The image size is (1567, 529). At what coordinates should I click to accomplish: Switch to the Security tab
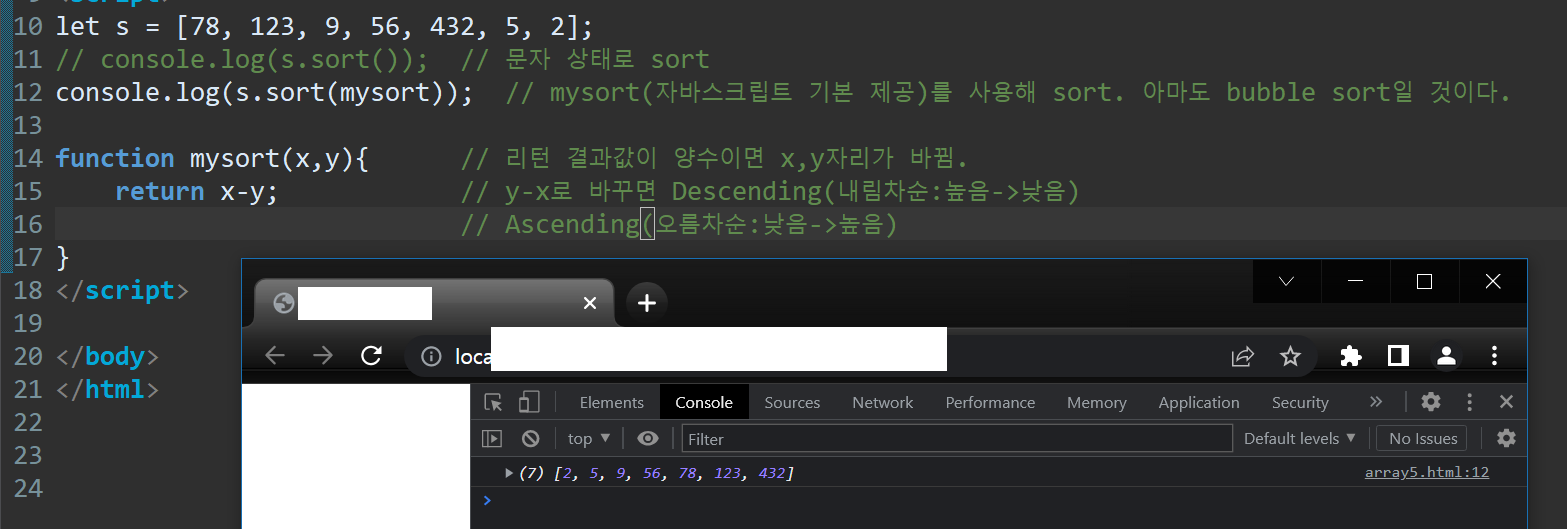pyautogui.click(x=1300, y=402)
